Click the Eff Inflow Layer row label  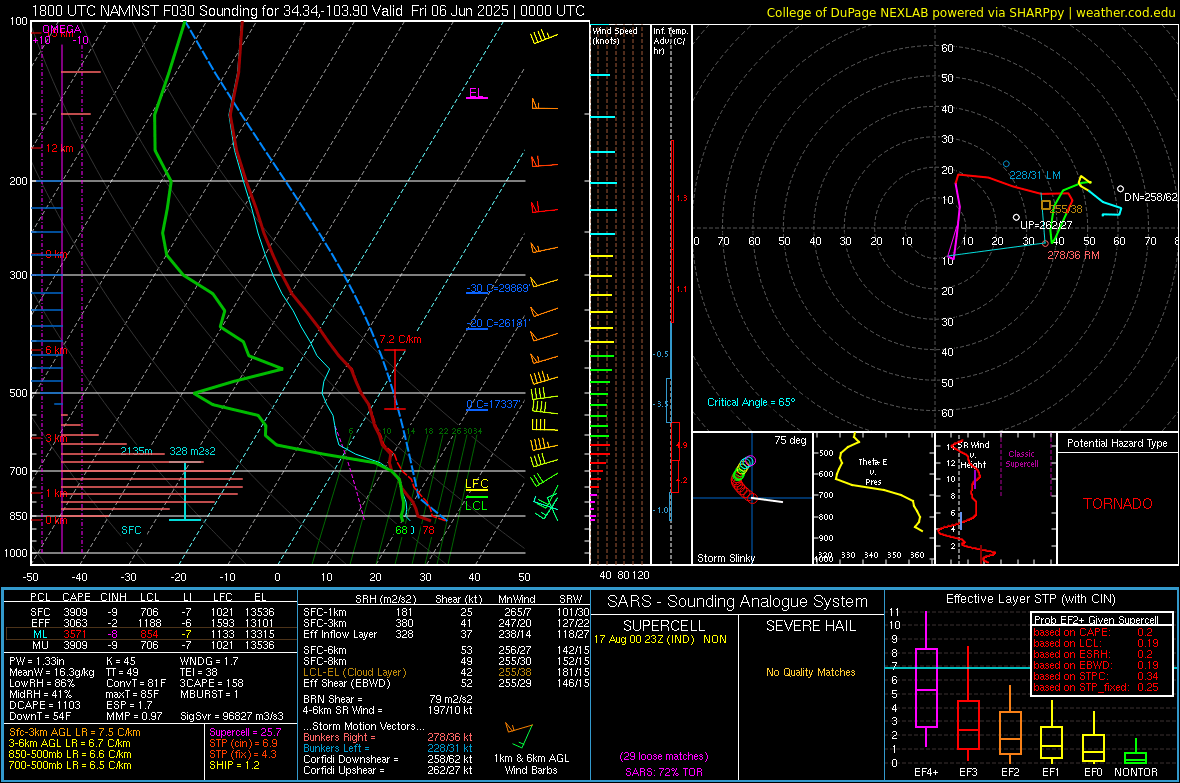[x=340, y=634]
